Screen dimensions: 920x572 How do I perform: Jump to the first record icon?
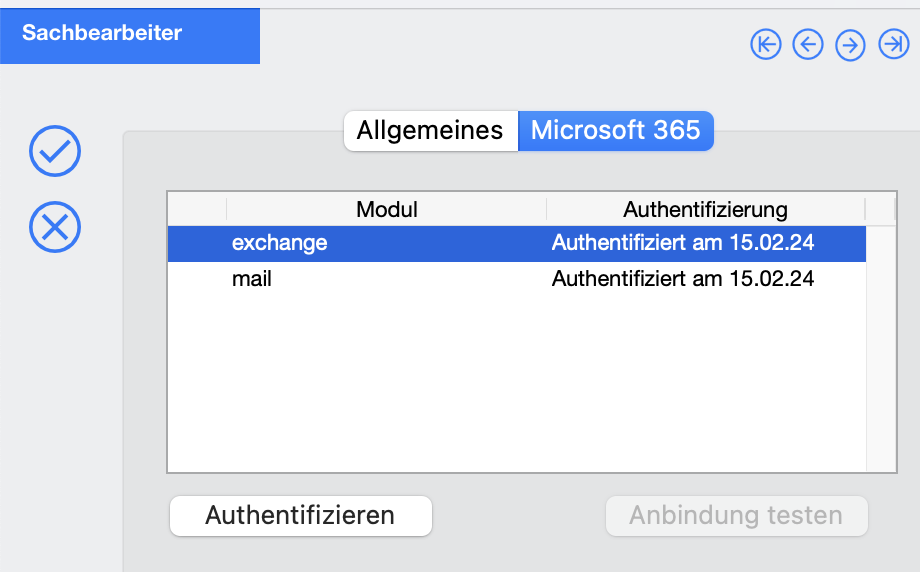pos(766,45)
